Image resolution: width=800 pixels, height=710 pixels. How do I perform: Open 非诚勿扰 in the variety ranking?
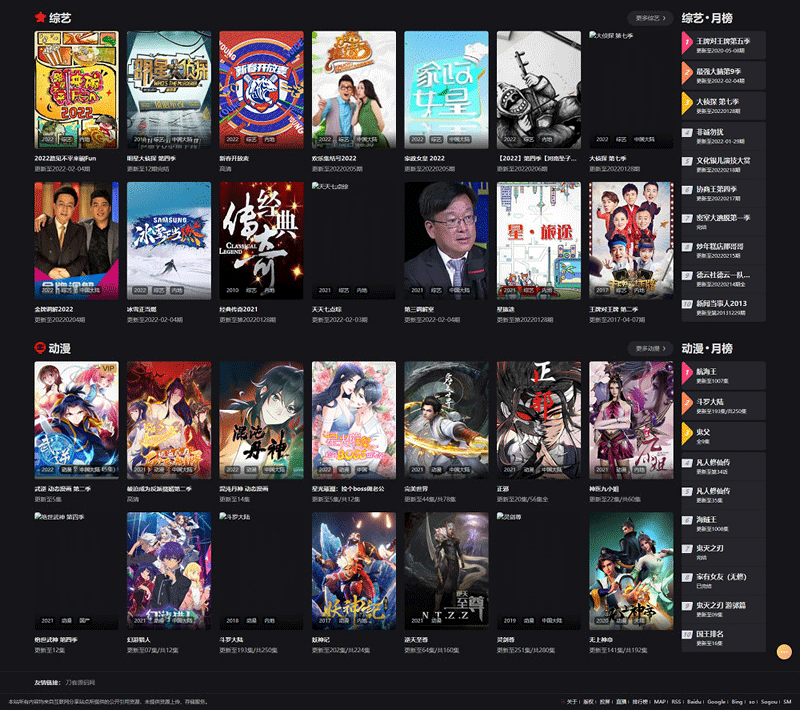[x=723, y=136]
